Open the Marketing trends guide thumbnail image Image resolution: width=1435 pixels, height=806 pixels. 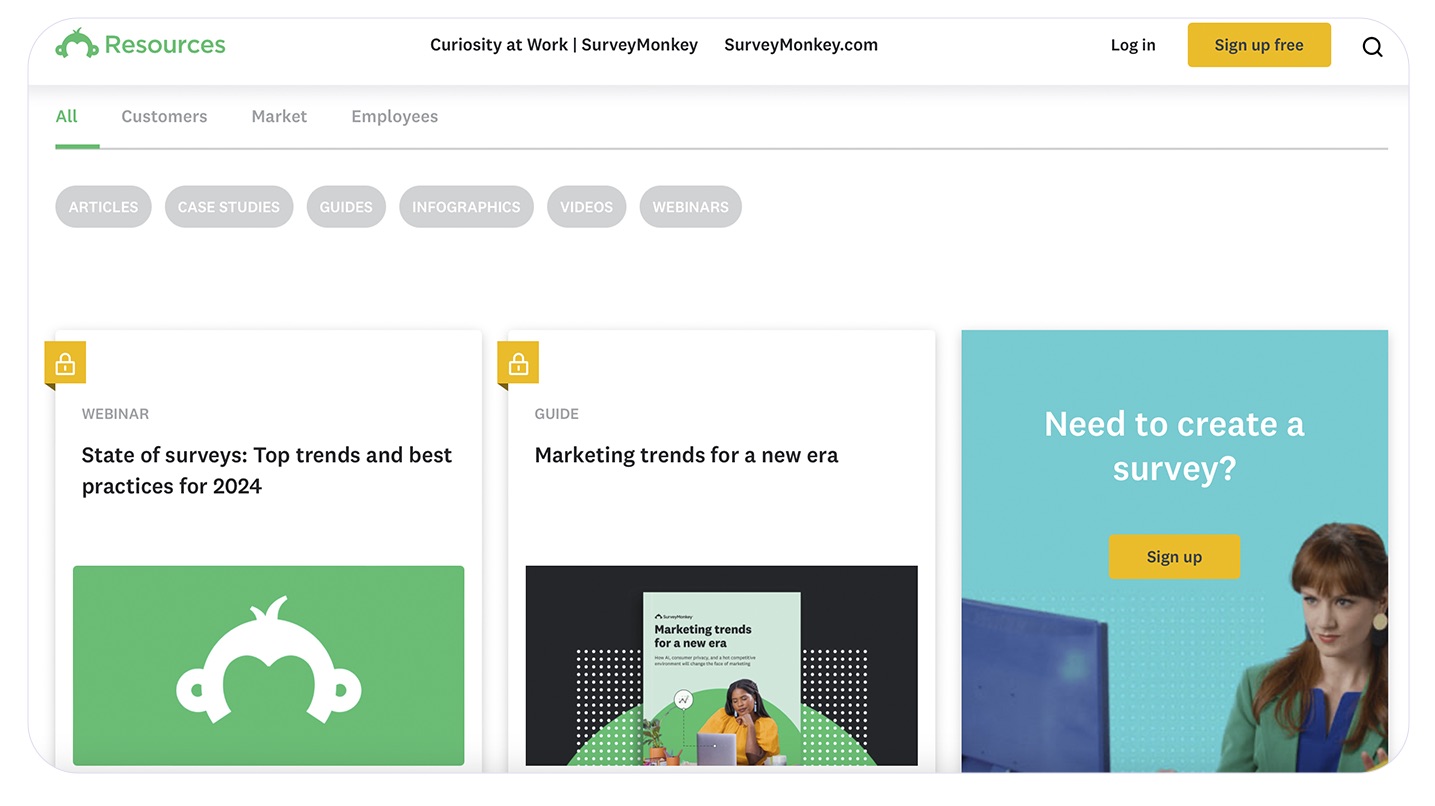coord(721,665)
